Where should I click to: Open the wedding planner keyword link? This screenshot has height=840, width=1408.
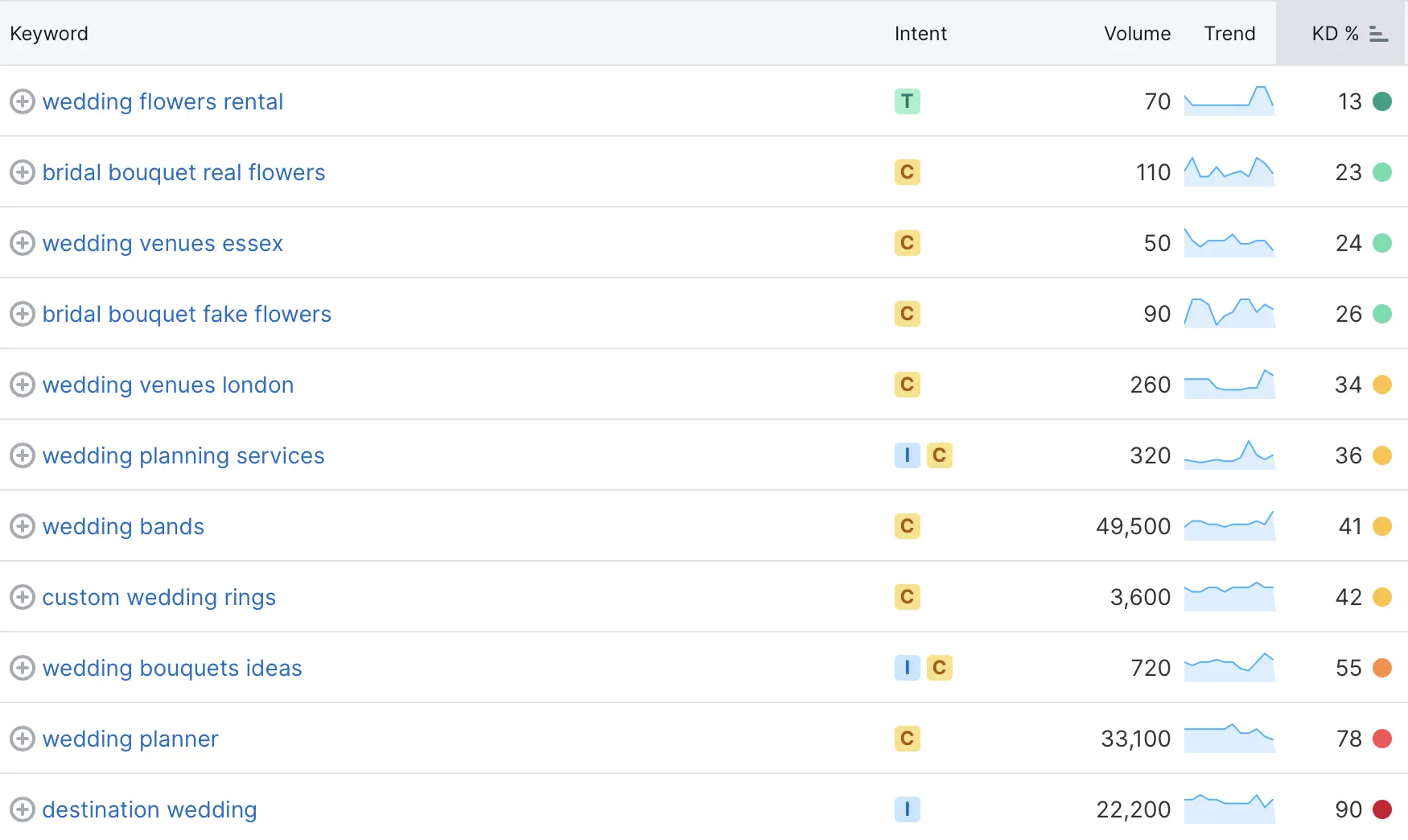click(x=130, y=739)
